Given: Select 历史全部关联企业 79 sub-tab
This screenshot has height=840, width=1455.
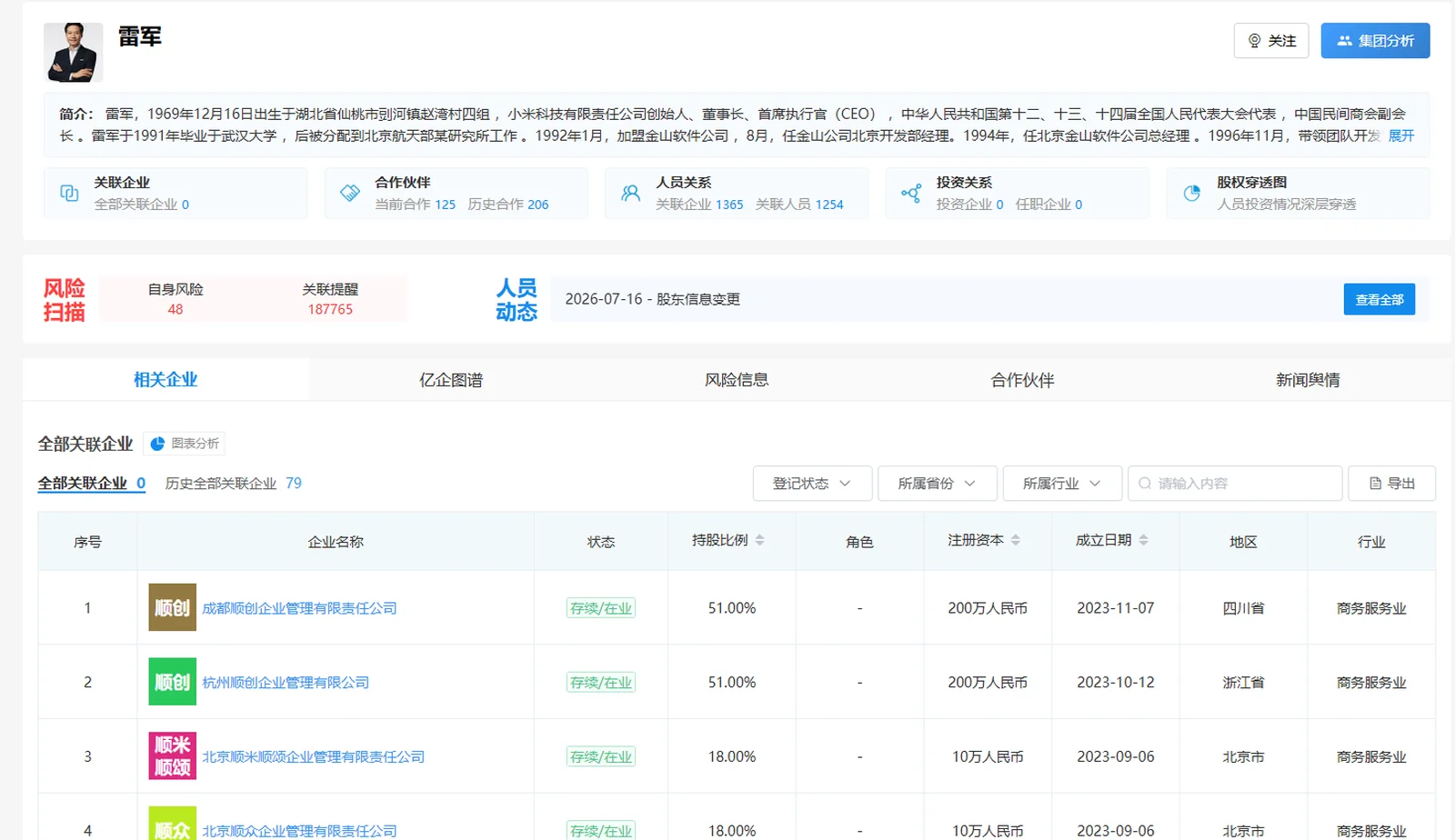Looking at the screenshot, I should pos(233,484).
